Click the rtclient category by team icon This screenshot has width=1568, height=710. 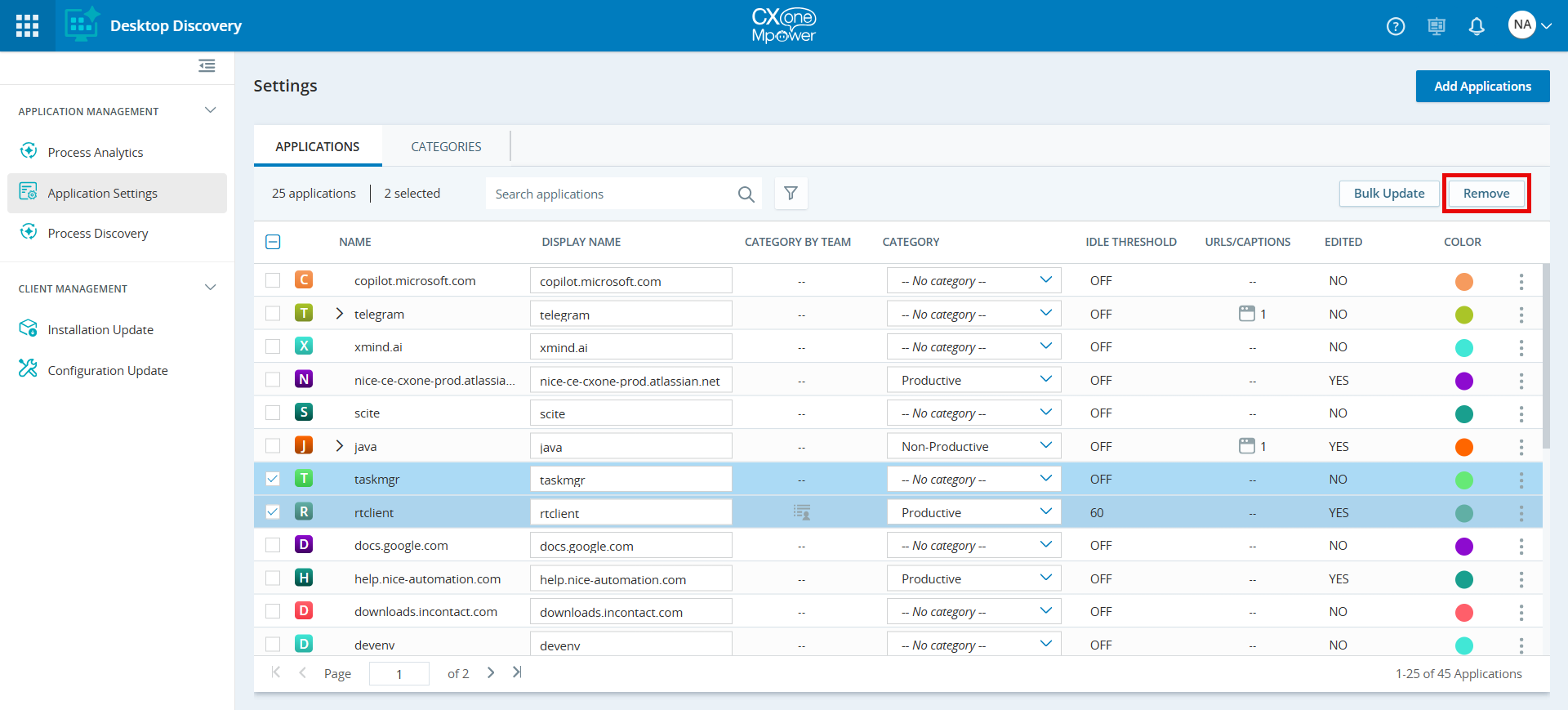(802, 513)
